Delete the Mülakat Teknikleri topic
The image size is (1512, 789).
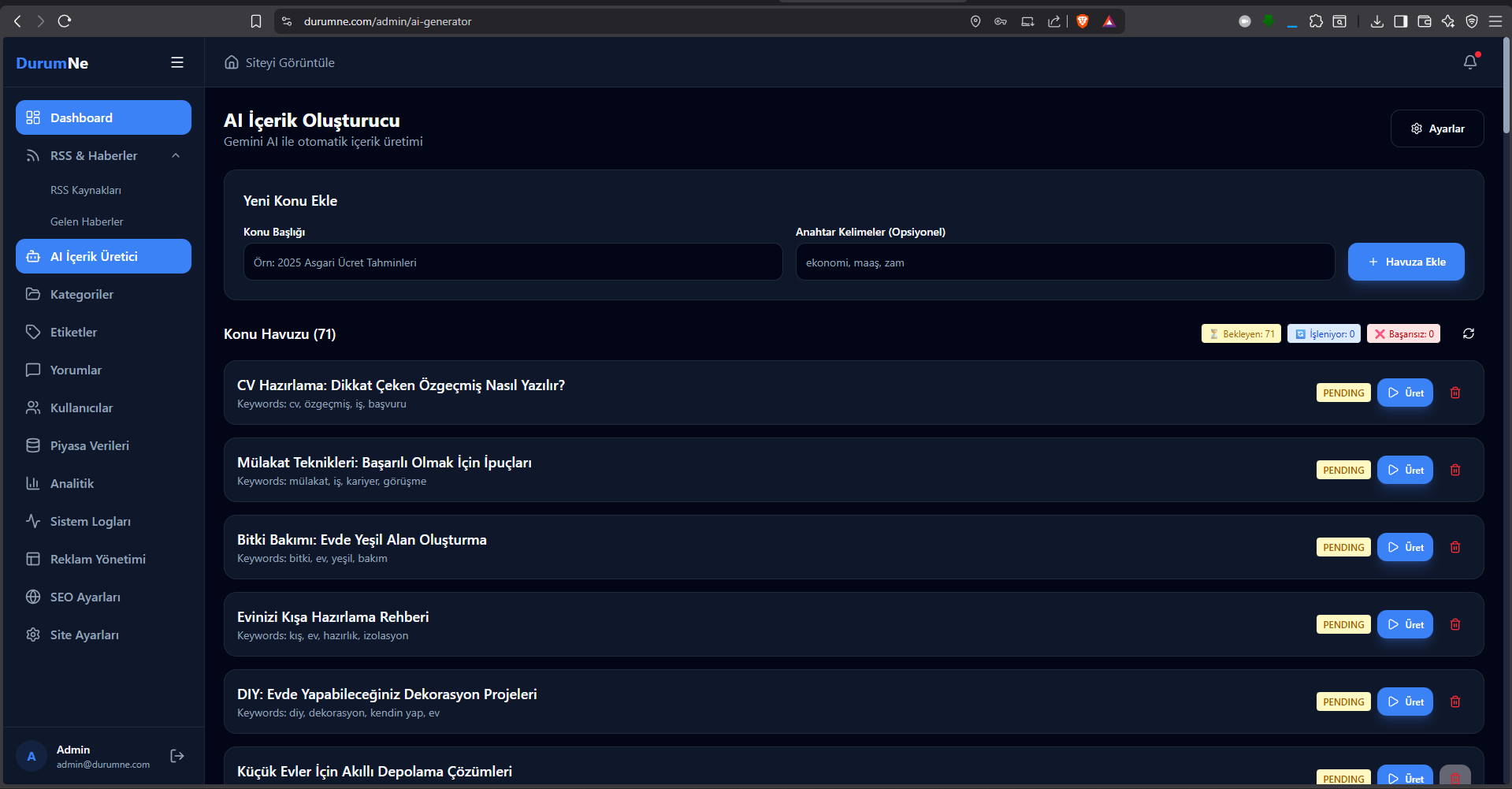tap(1455, 470)
